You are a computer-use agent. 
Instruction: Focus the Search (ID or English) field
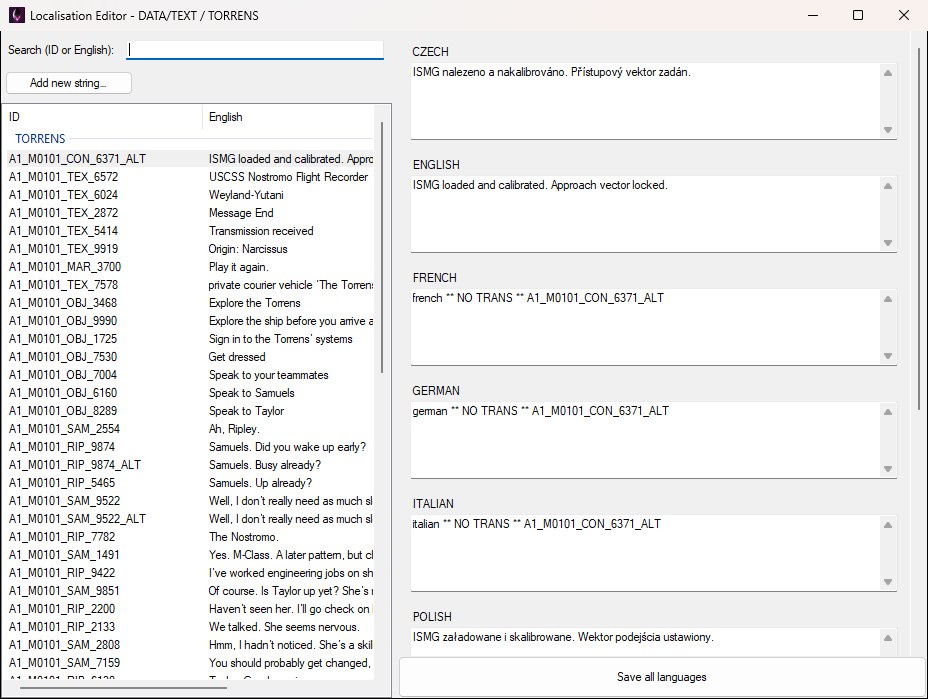pyautogui.click(x=255, y=50)
